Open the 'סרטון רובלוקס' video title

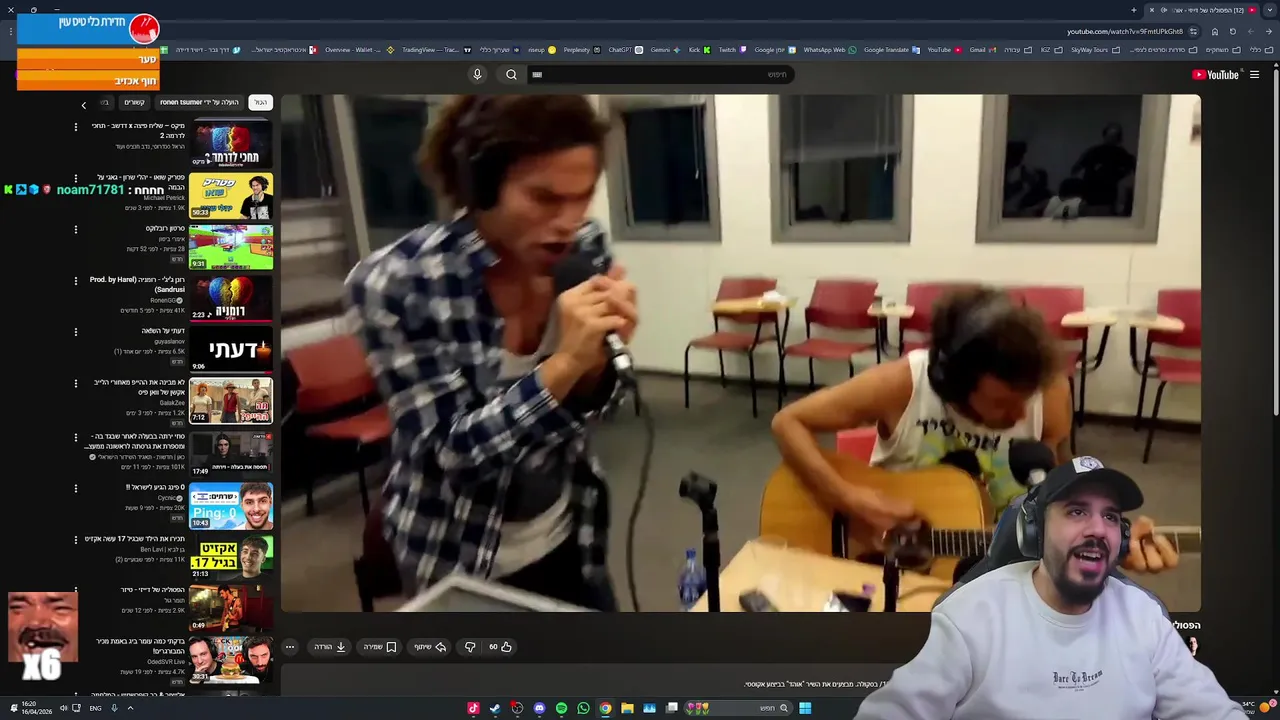165,229
